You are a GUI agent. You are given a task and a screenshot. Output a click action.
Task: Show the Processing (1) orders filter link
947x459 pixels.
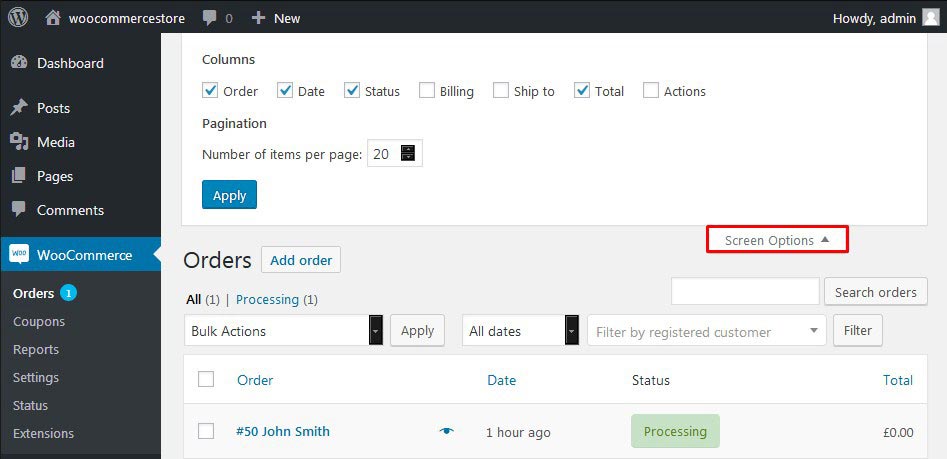[x=277, y=299]
